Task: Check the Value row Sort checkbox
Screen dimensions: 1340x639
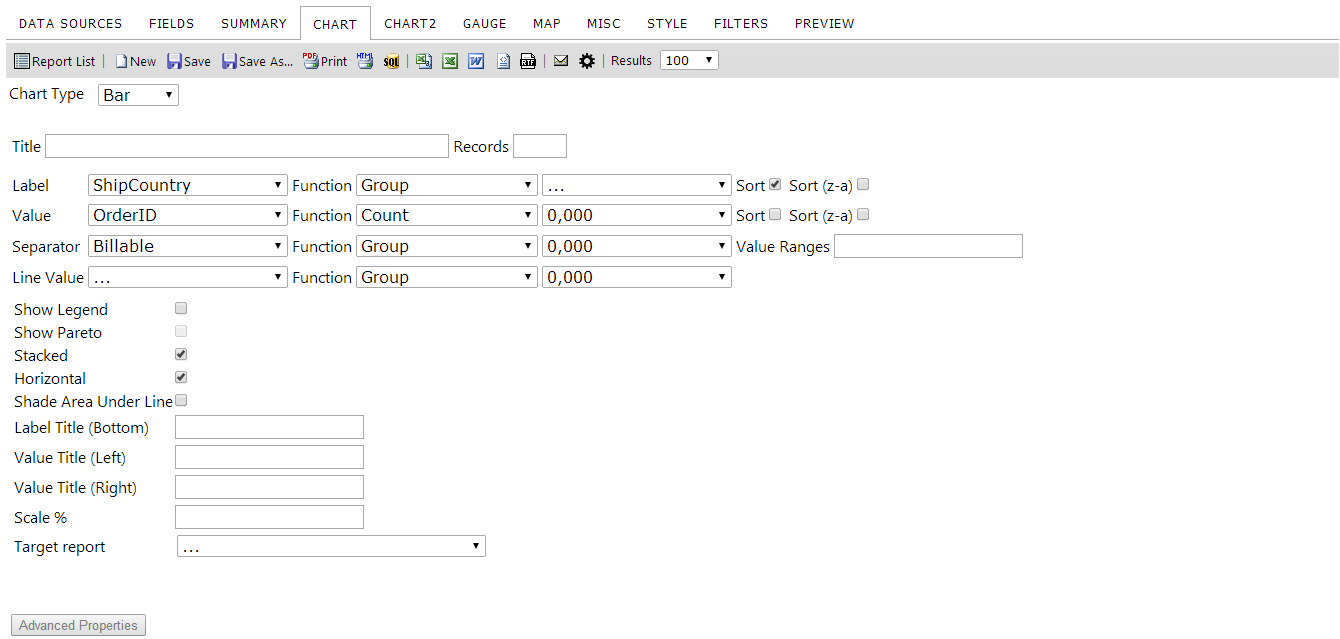Action: 775,214
